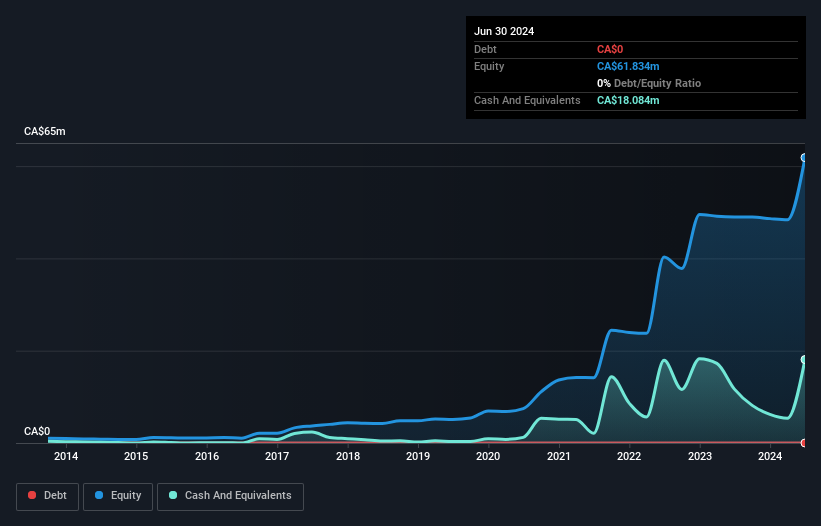Select the red Debt endpoint marker

(804, 443)
